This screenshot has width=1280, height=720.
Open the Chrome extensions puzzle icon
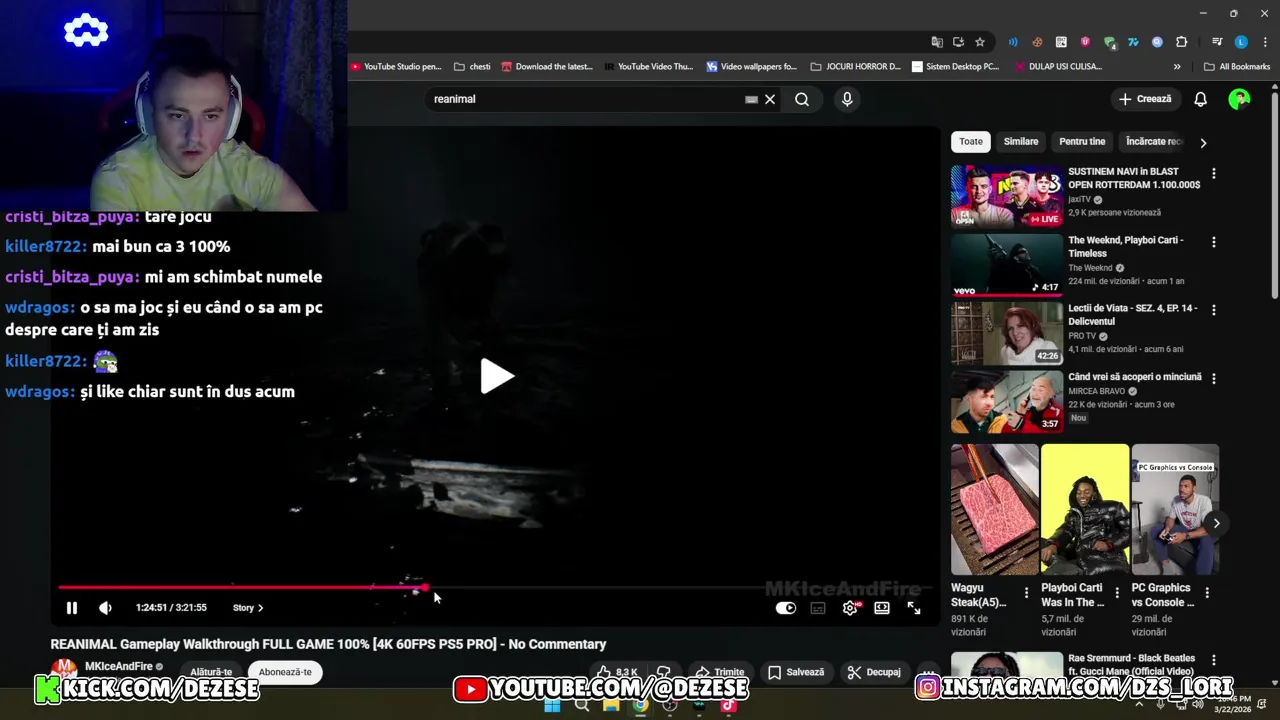[x=1182, y=42]
